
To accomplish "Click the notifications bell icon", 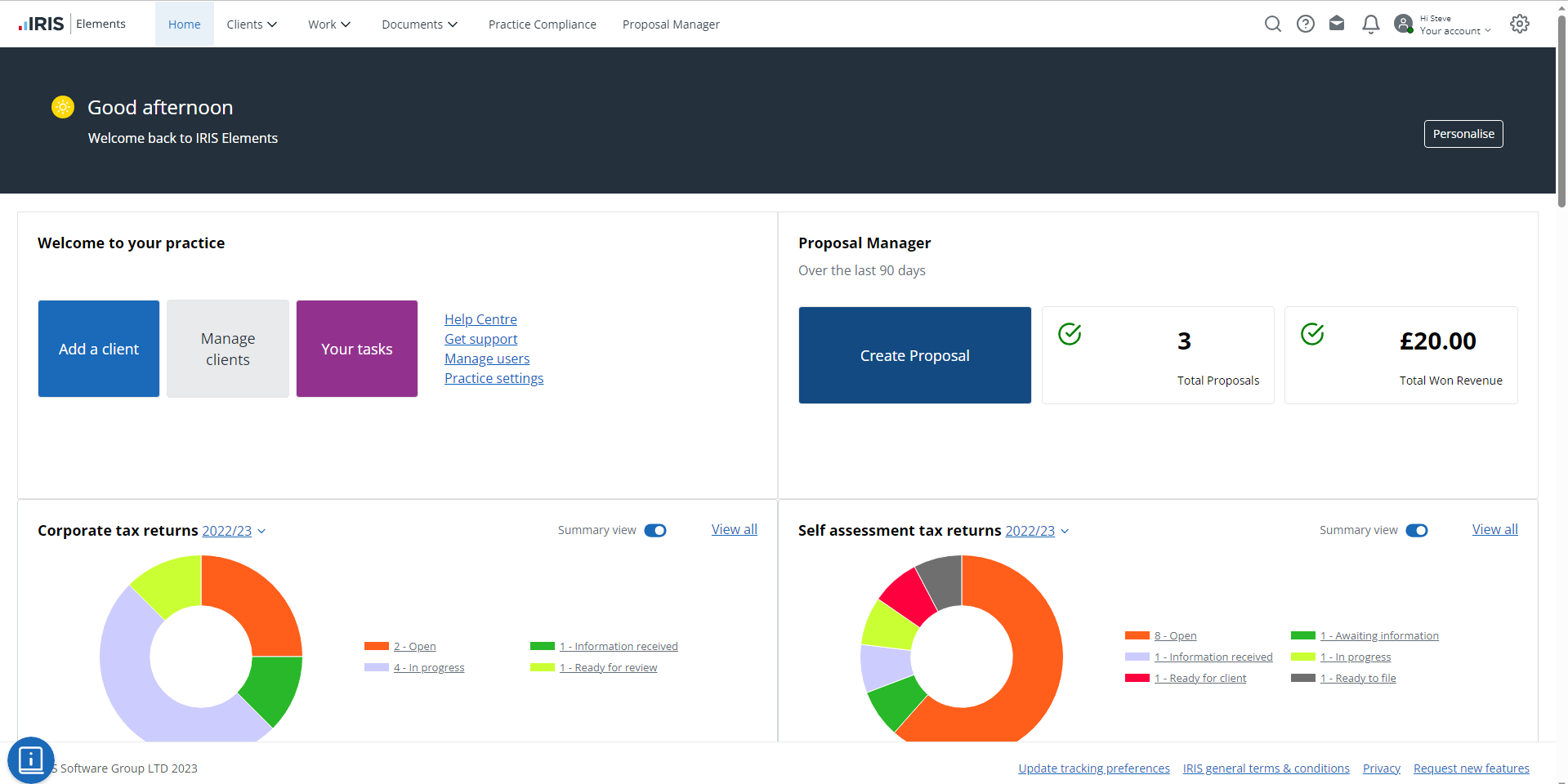I will (1371, 24).
